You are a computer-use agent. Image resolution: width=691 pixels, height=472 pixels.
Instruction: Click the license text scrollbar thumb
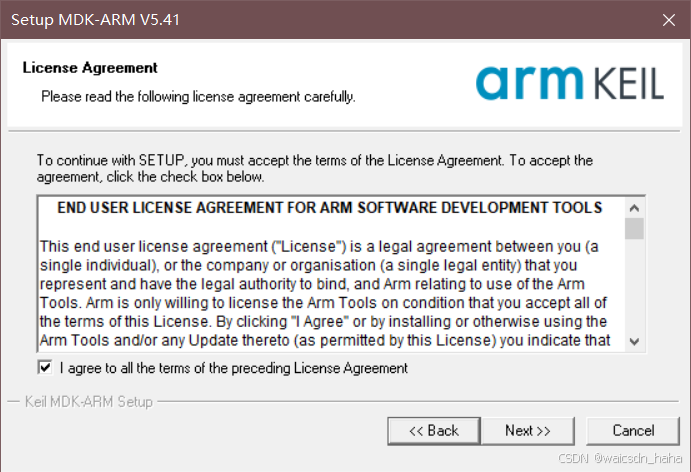pos(634,228)
